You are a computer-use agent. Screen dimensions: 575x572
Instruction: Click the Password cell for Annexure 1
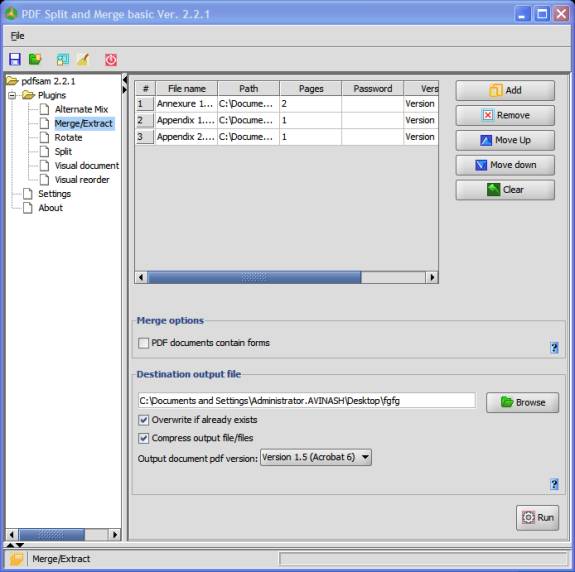[x=373, y=104]
